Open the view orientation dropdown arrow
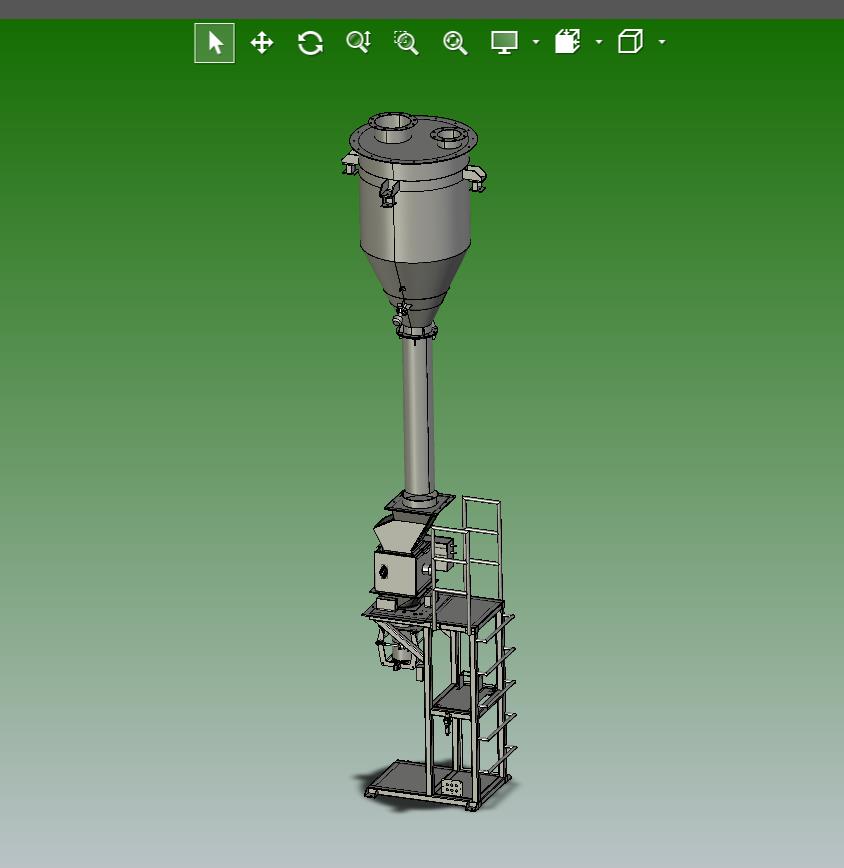 [x=662, y=42]
